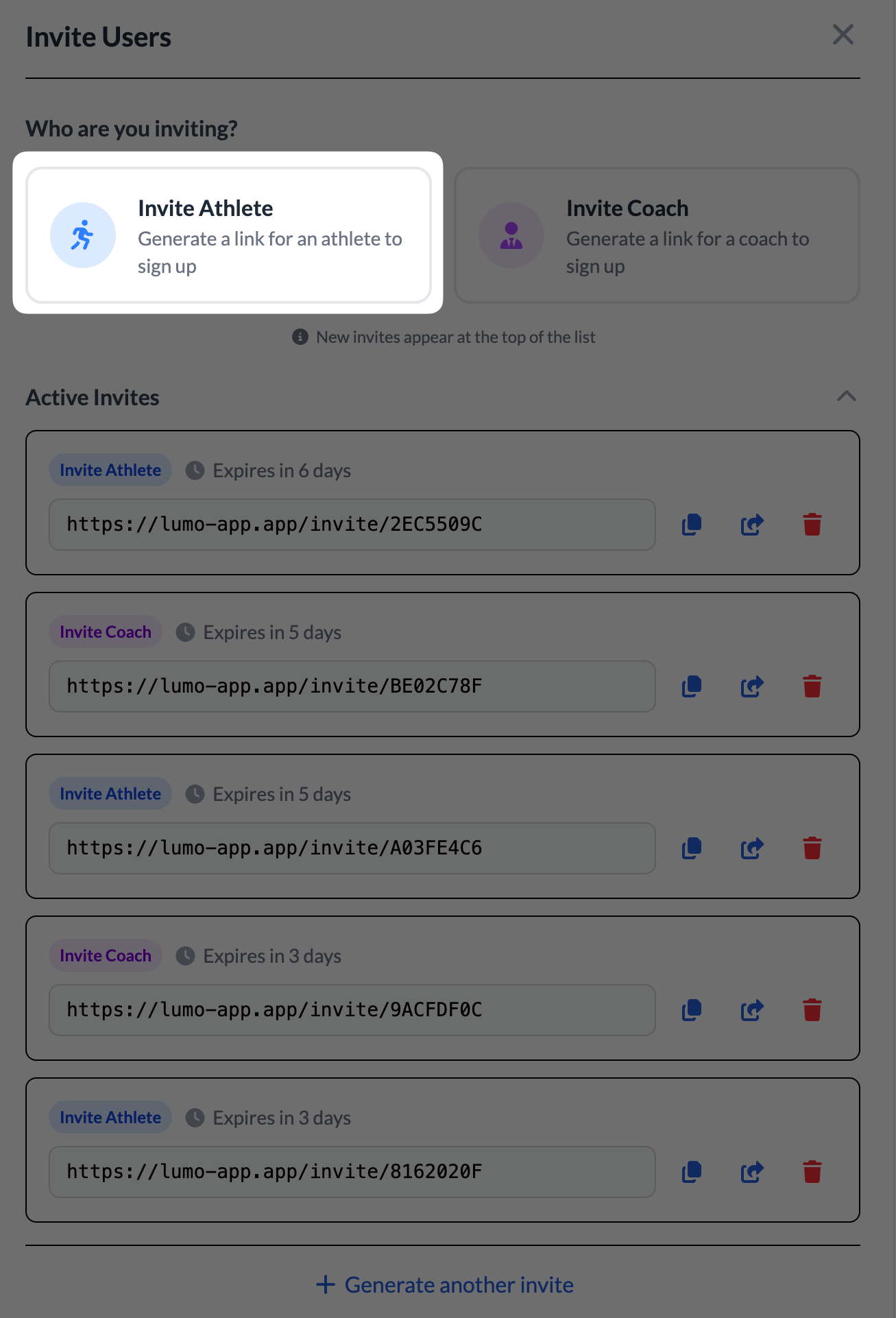The height and width of the screenshot is (1318, 896).
Task: Delete the 8162020F athlete invite
Action: pos(812,1172)
